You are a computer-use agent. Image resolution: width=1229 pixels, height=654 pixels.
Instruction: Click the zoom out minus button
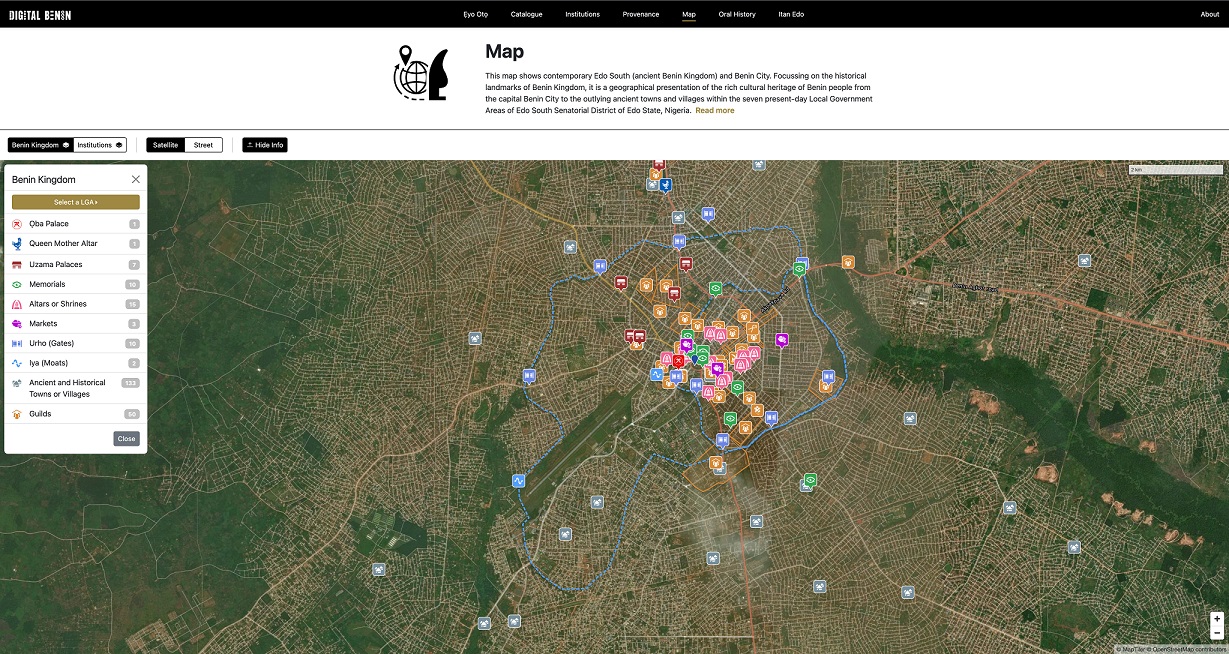(x=1216, y=633)
